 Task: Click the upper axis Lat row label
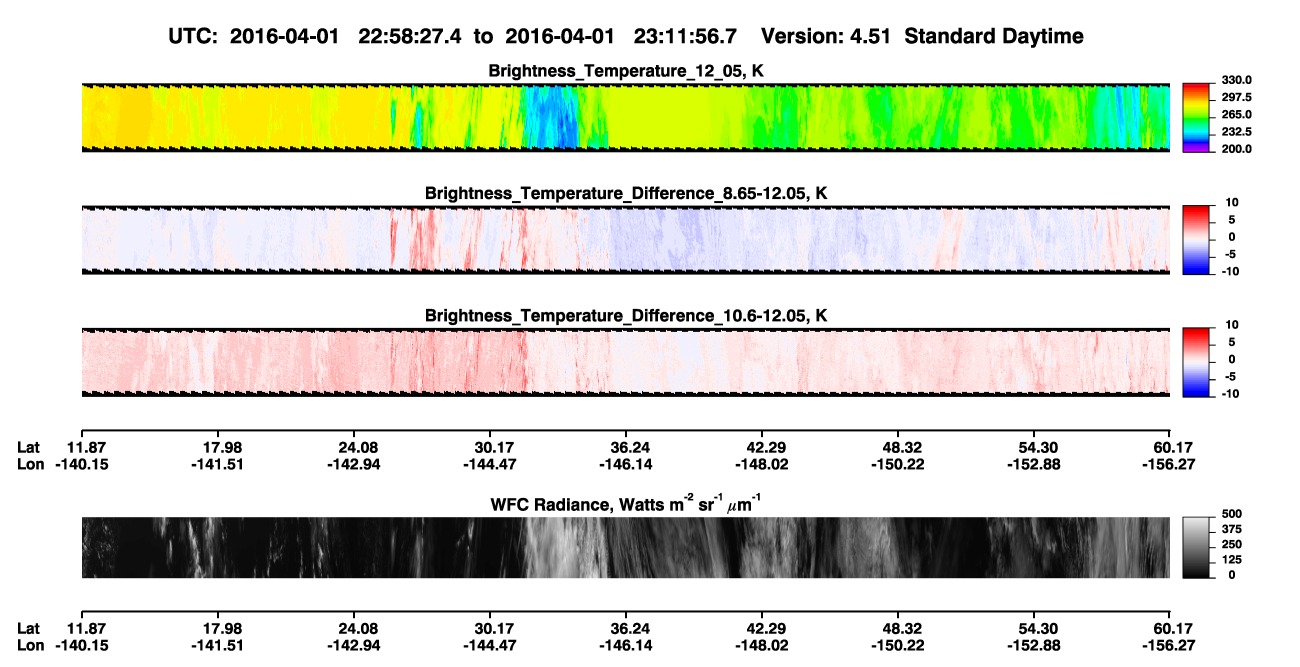[x=29, y=448]
